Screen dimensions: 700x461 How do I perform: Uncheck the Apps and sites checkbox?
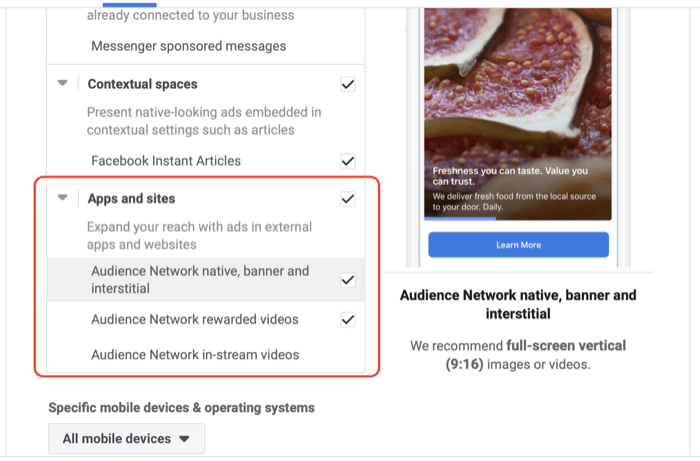(x=348, y=199)
